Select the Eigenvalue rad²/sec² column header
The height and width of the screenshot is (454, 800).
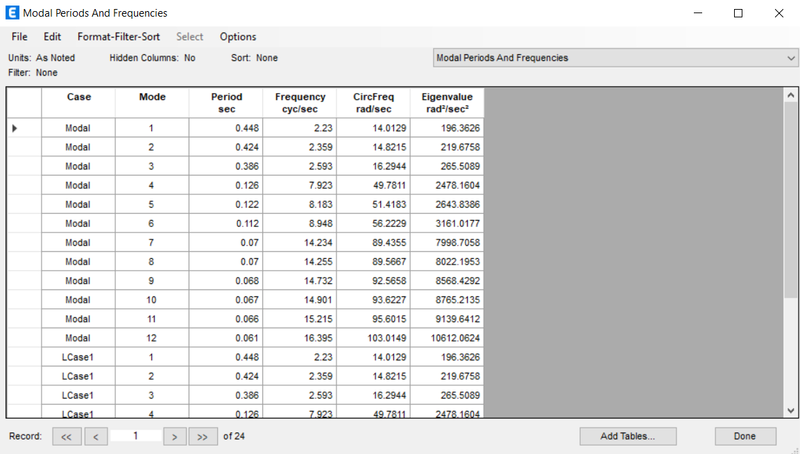[x=447, y=103]
